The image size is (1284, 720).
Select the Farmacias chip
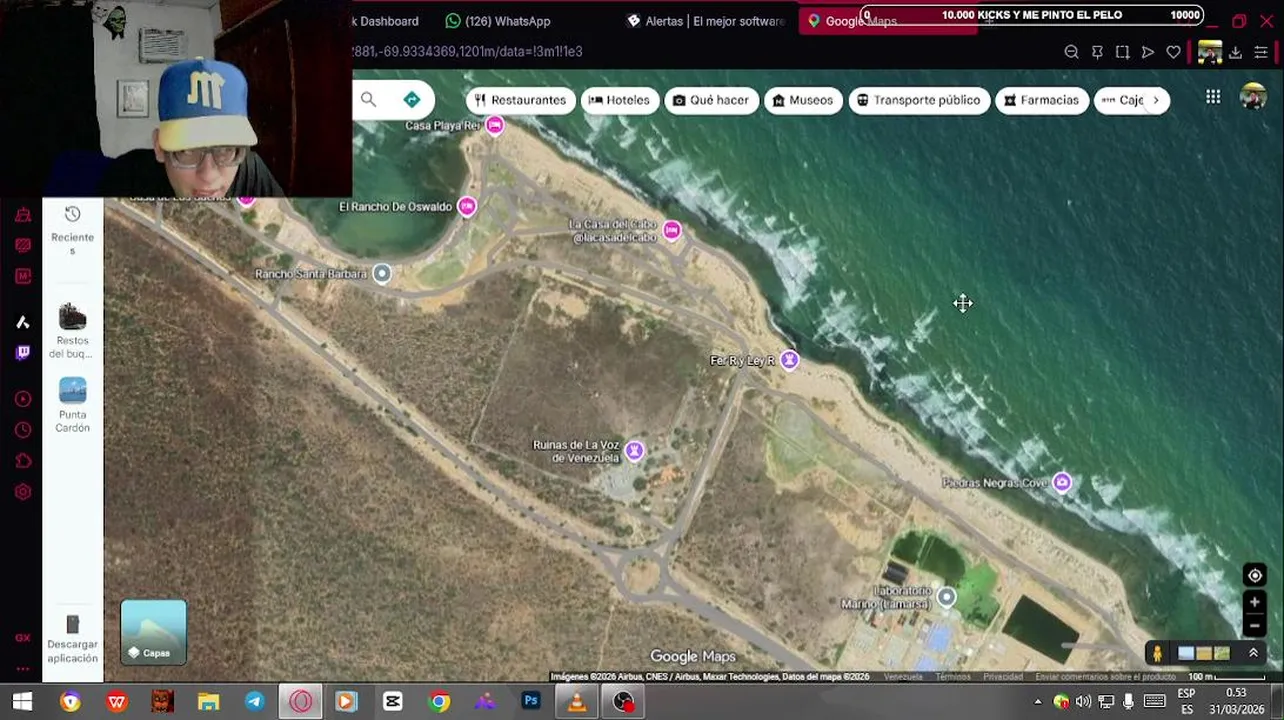pyautogui.click(x=1042, y=100)
